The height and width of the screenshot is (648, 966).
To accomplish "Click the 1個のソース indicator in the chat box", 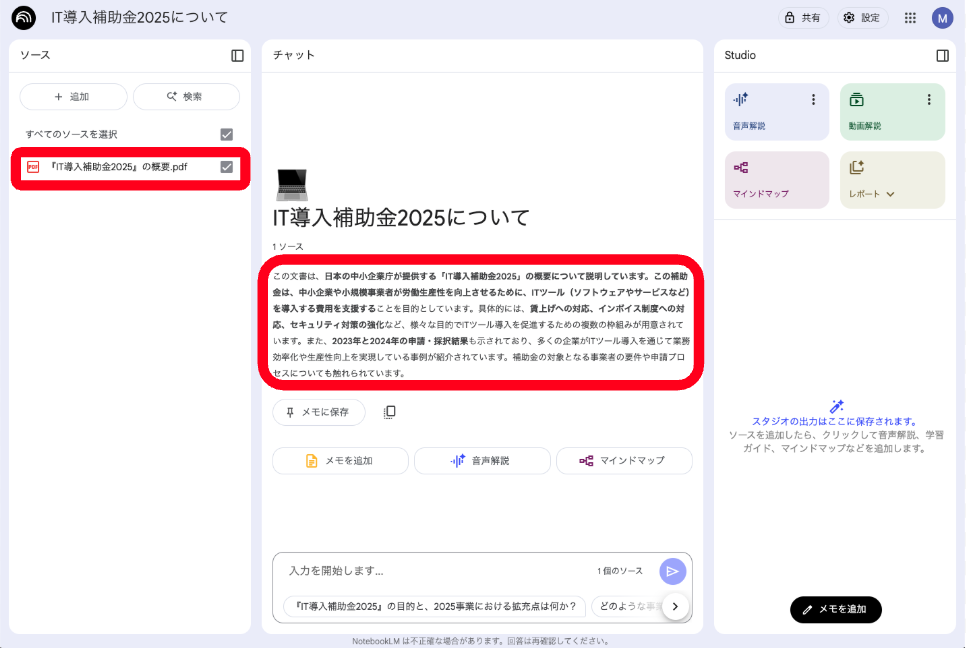I will tap(620, 571).
